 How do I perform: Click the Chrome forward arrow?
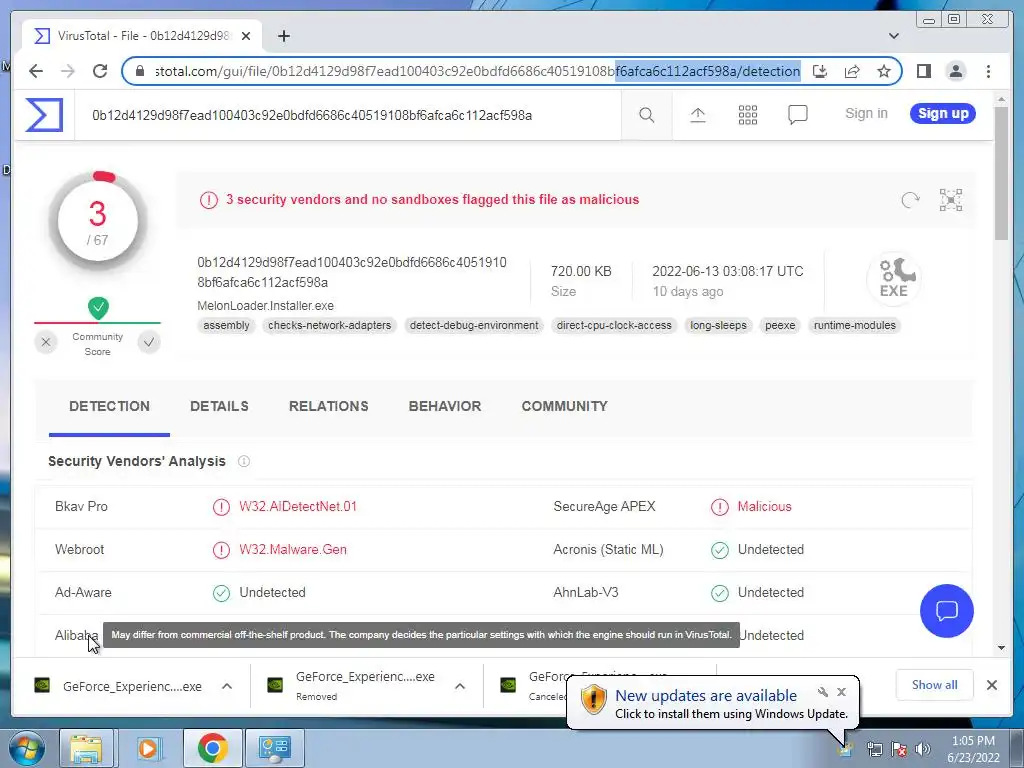68,71
